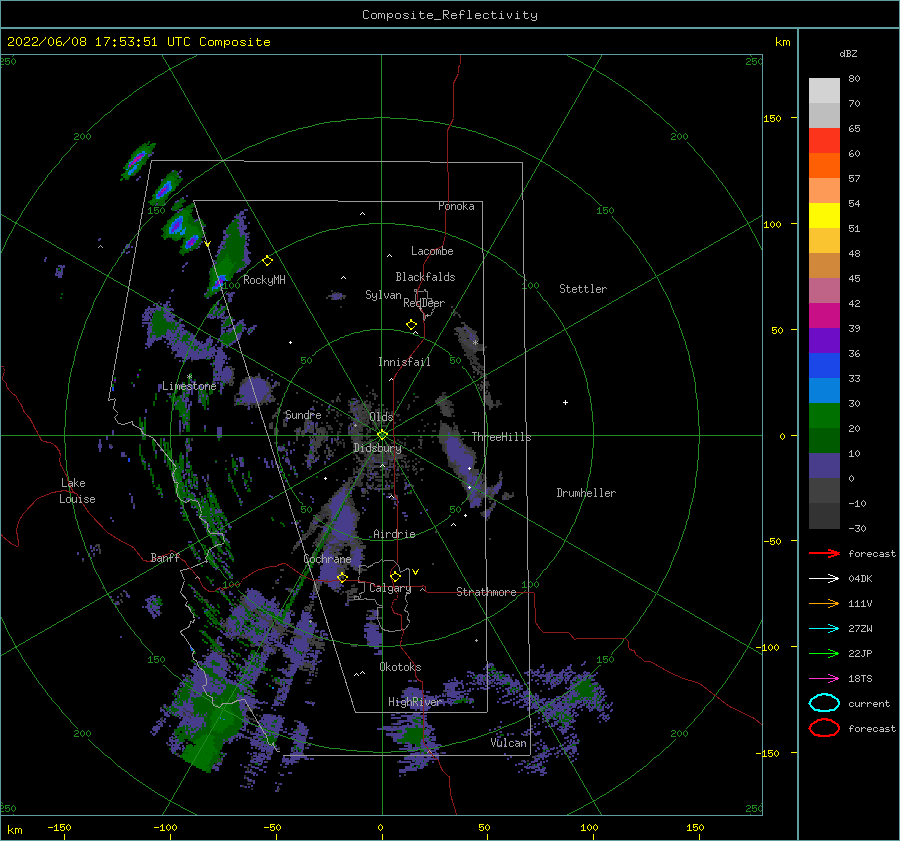Click the 80 dBZ light gray swatch
The height and width of the screenshot is (841, 900).
(x=824, y=90)
